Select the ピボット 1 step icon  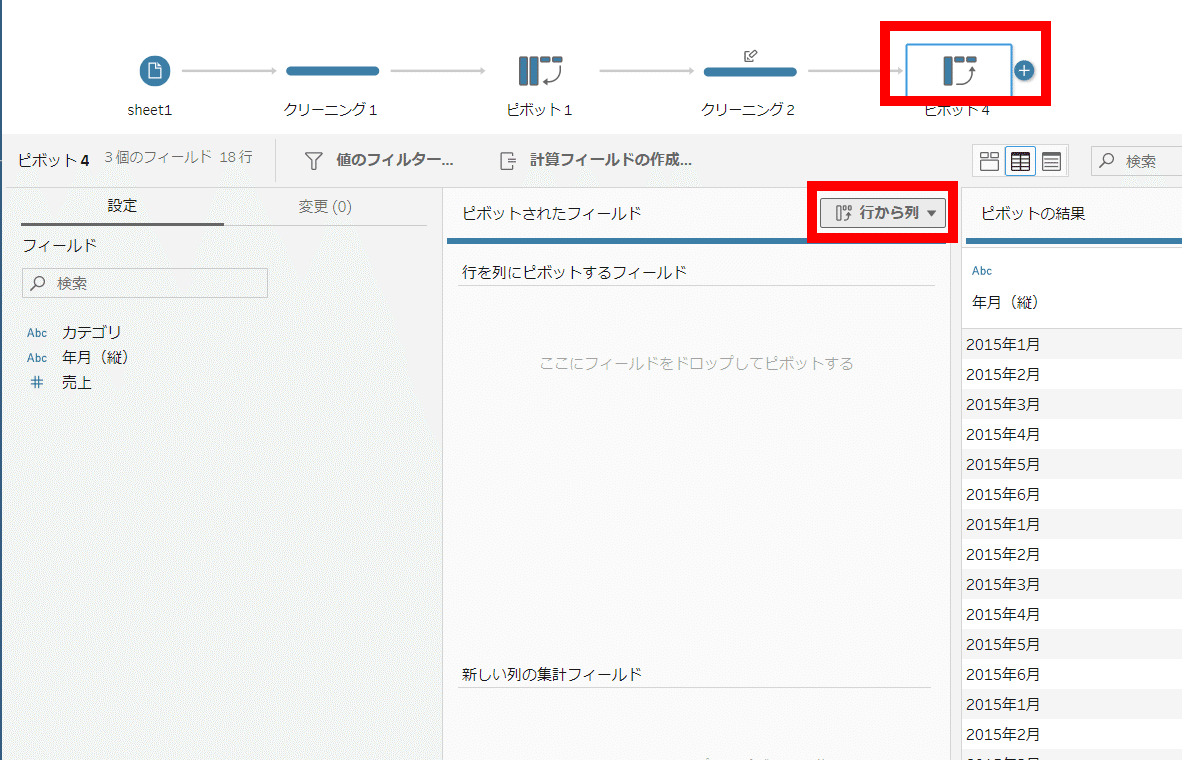pos(540,70)
